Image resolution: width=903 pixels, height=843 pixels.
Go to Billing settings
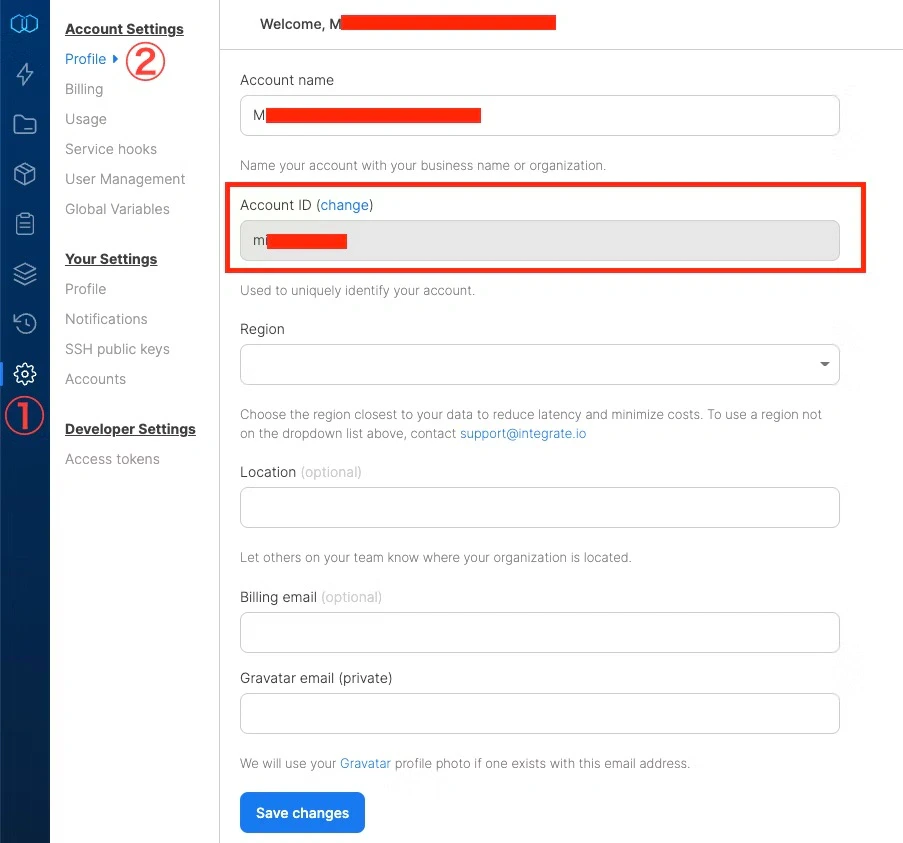point(84,89)
